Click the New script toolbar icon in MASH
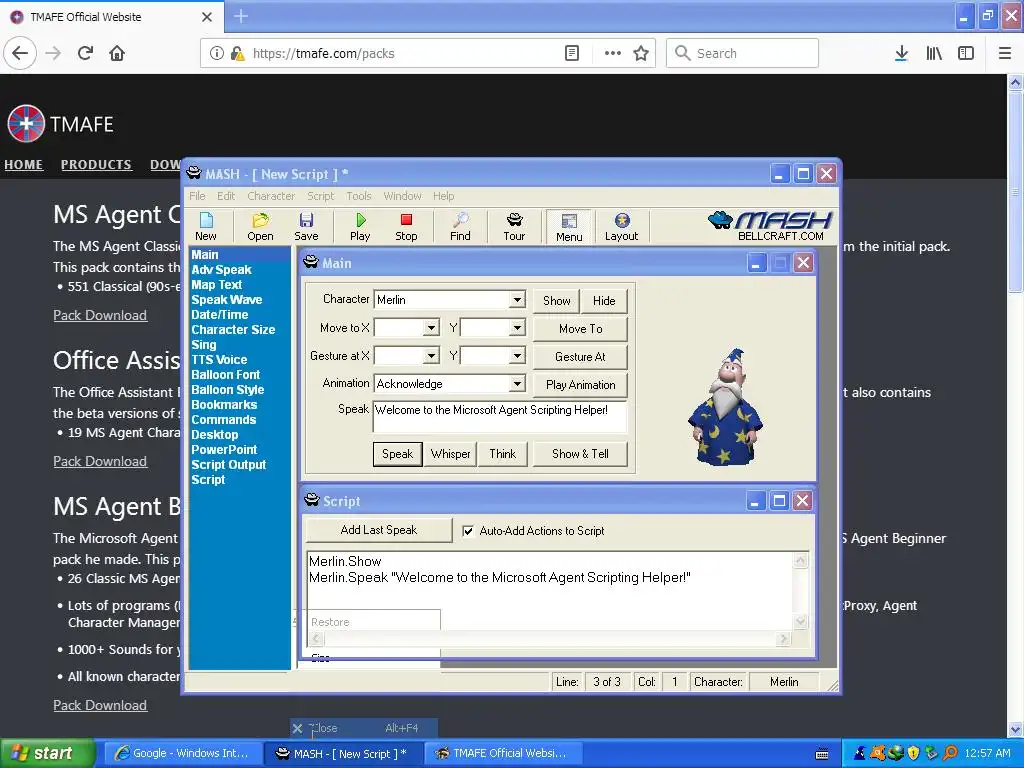Screen dimensions: 1024x768 point(206,227)
